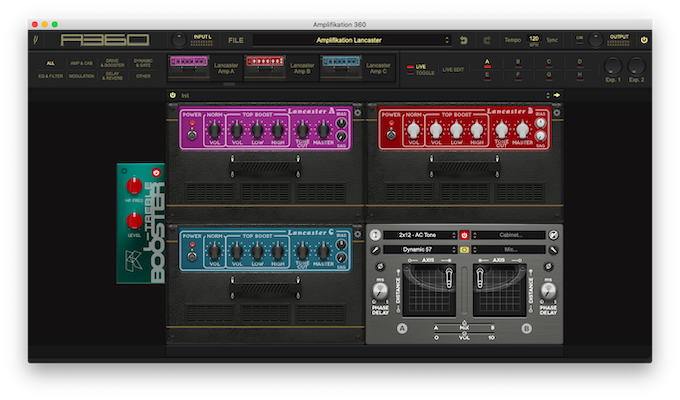Click the Treble Booster LEVEL knob
Image resolution: width=680 pixels, height=400 pixels.
point(134,220)
